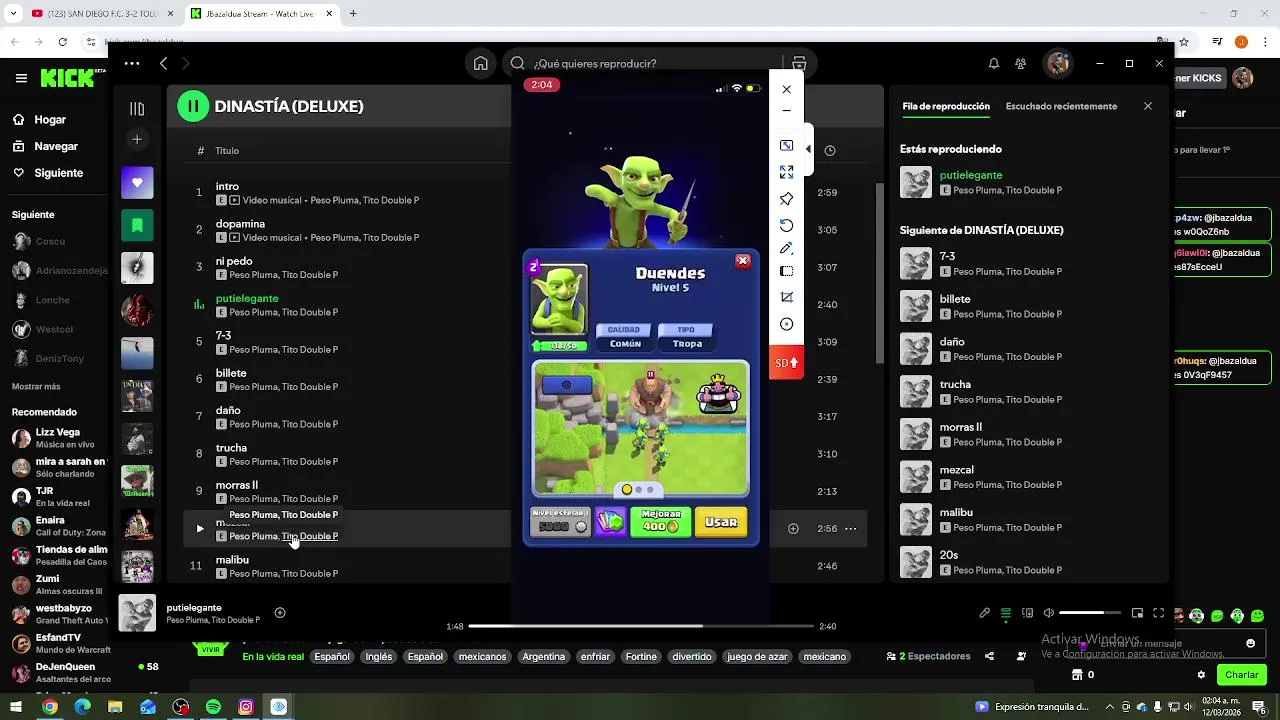Click the red SD quality button
1280x720 pixels.
(x=787, y=362)
